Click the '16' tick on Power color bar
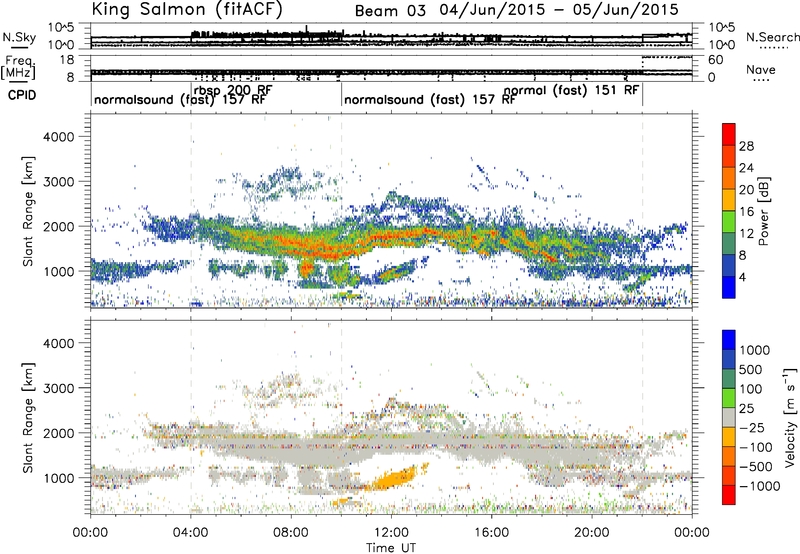 [746, 212]
